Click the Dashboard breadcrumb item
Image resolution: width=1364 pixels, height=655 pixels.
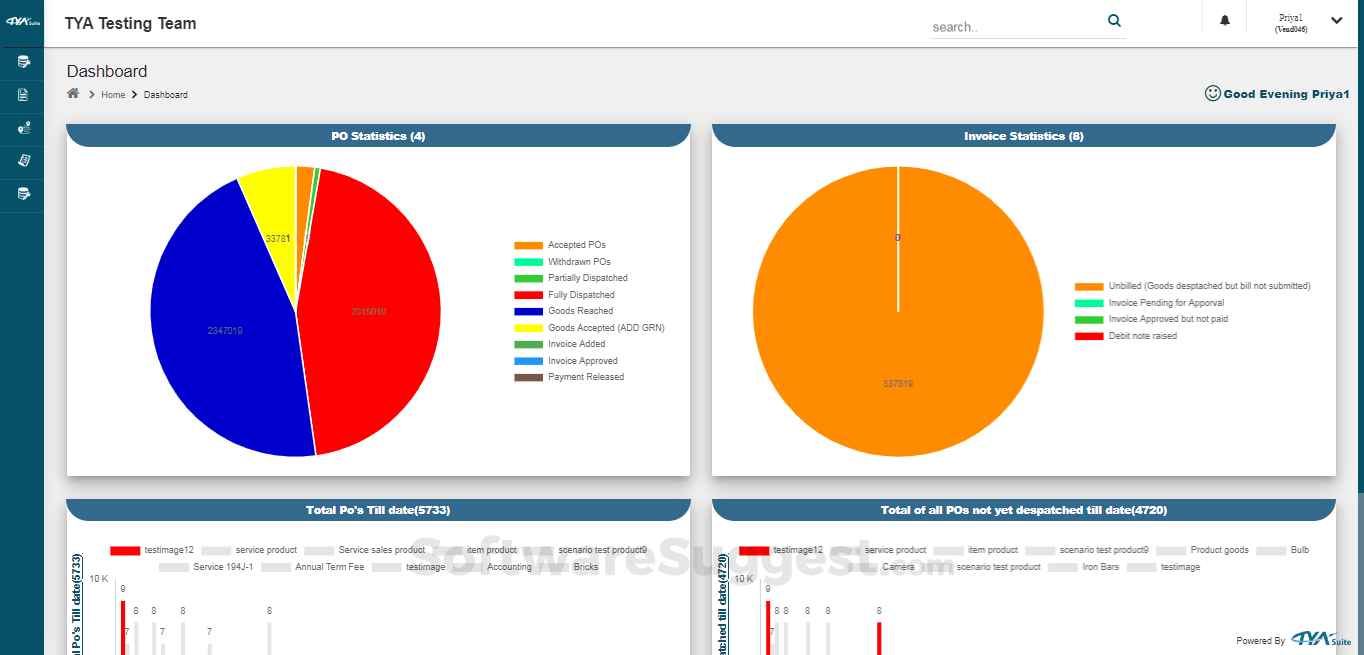[166, 95]
